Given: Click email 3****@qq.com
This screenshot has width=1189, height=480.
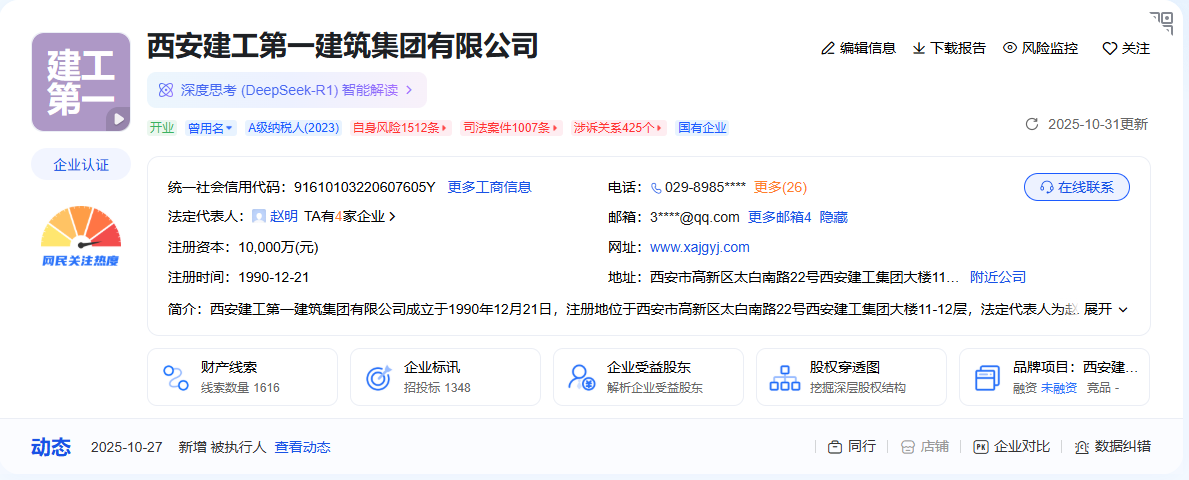Looking at the screenshot, I should pyautogui.click(x=695, y=218).
